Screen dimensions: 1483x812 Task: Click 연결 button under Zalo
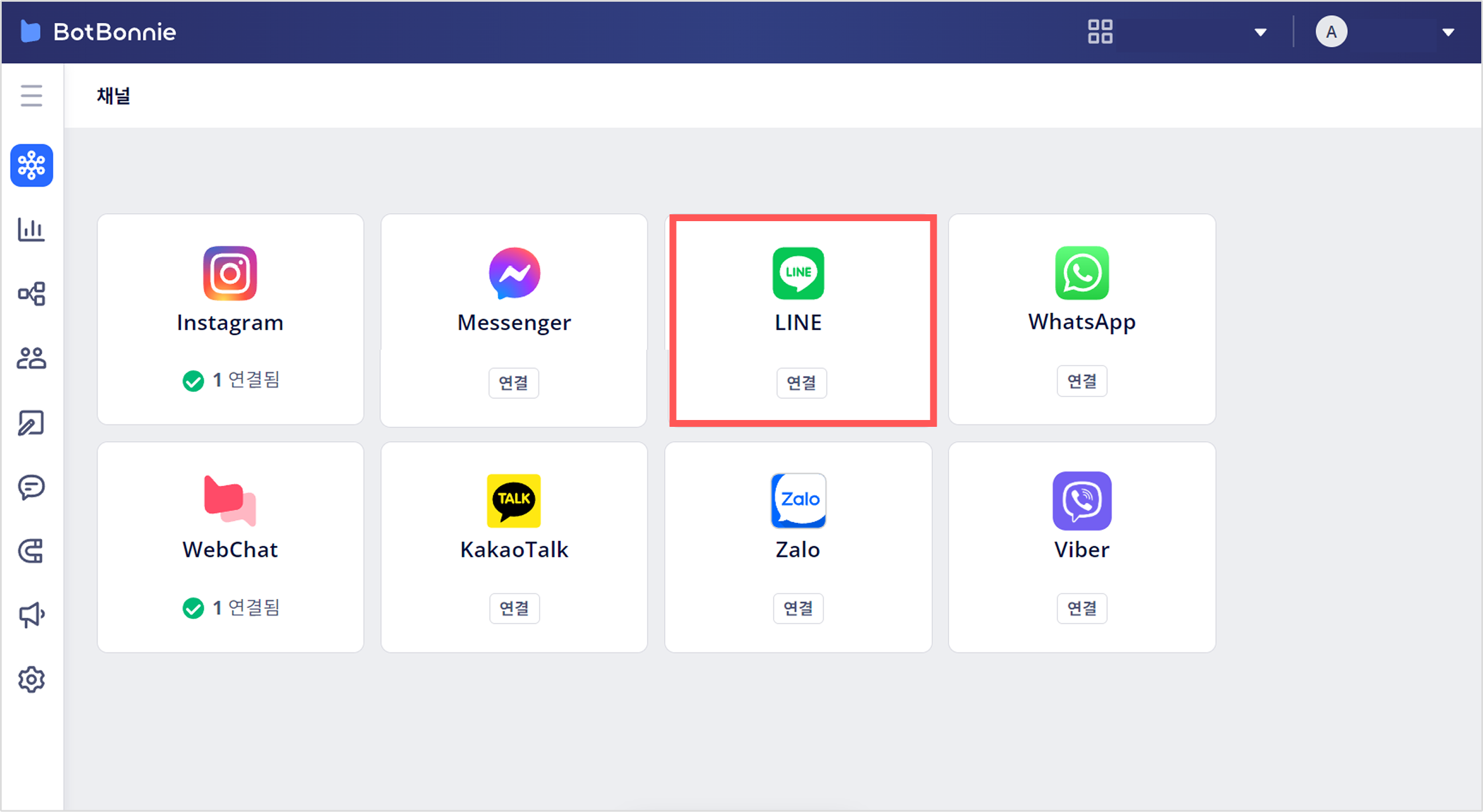pos(798,608)
